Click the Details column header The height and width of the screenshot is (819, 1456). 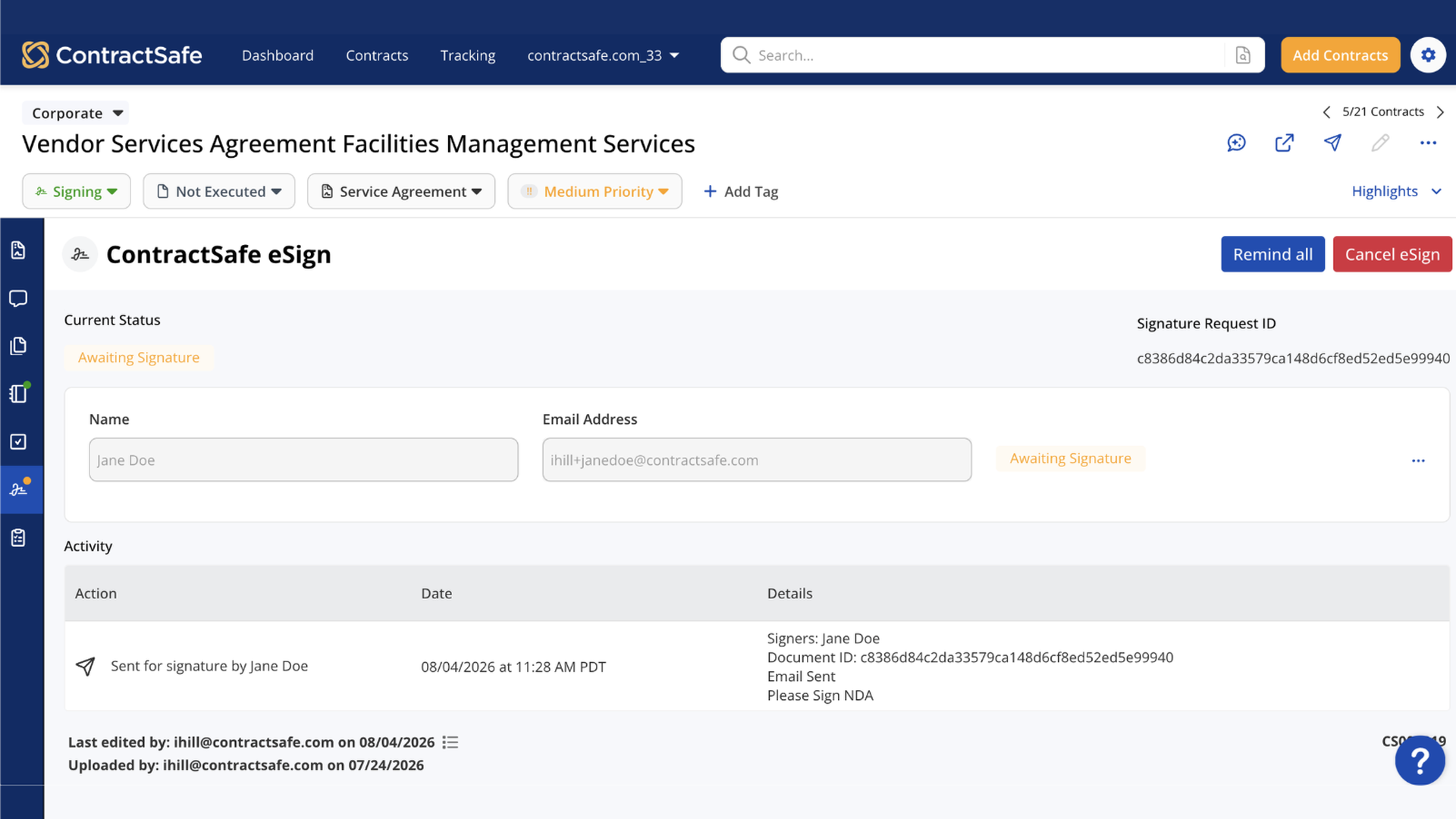click(789, 594)
